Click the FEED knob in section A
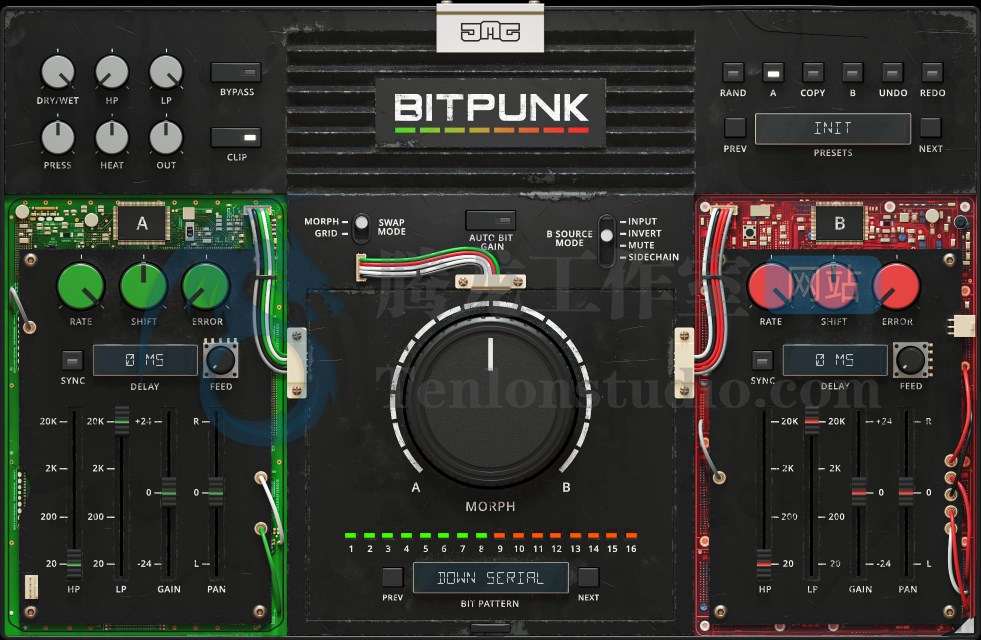 [x=221, y=360]
